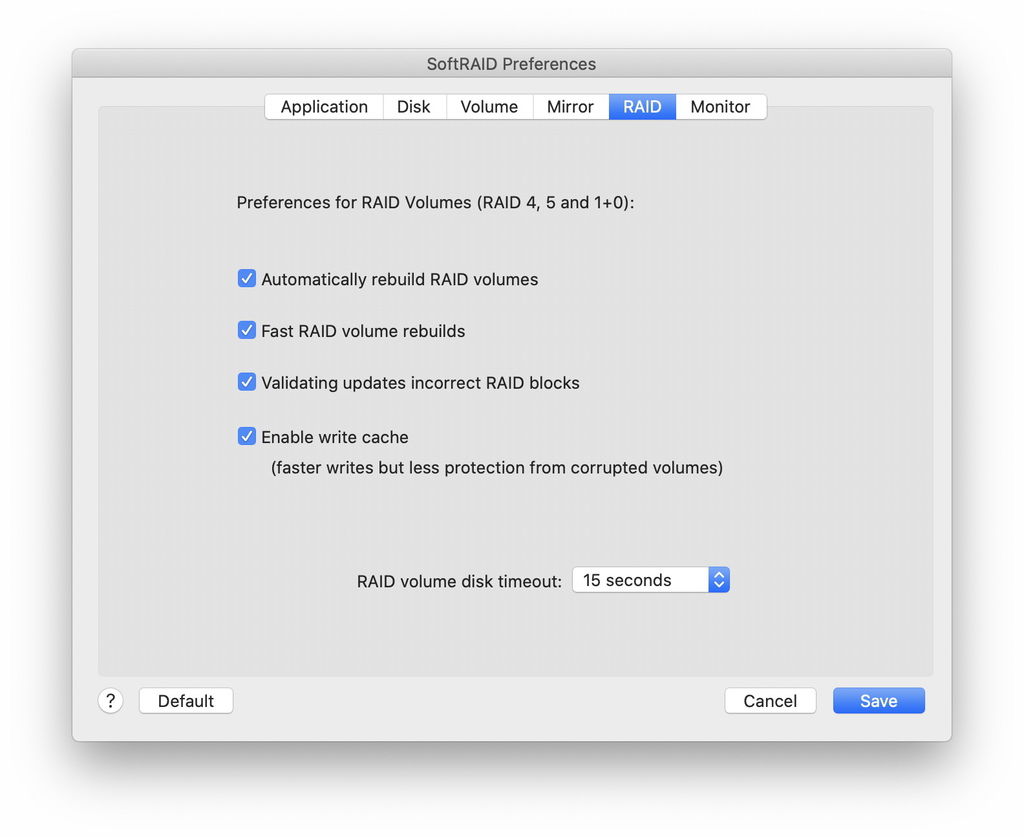Click the SoftRAID Preferences window title
Viewport: 1024px width, 837px height.
[x=511, y=64]
